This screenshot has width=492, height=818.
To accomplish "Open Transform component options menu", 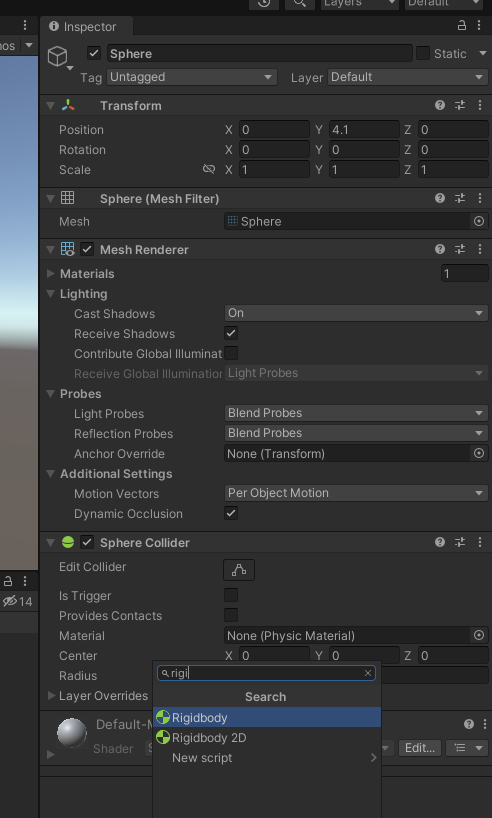I will 479,105.
